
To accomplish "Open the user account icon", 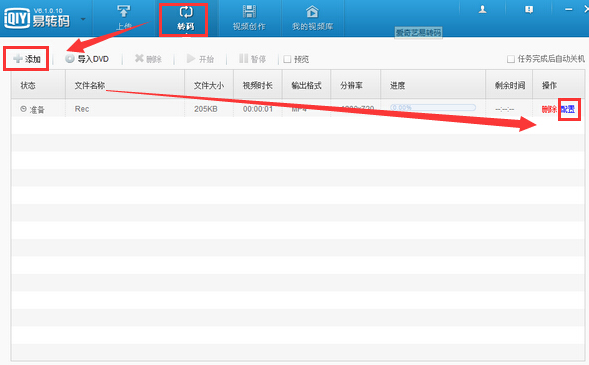I will pyautogui.click(x=482, y=10).
